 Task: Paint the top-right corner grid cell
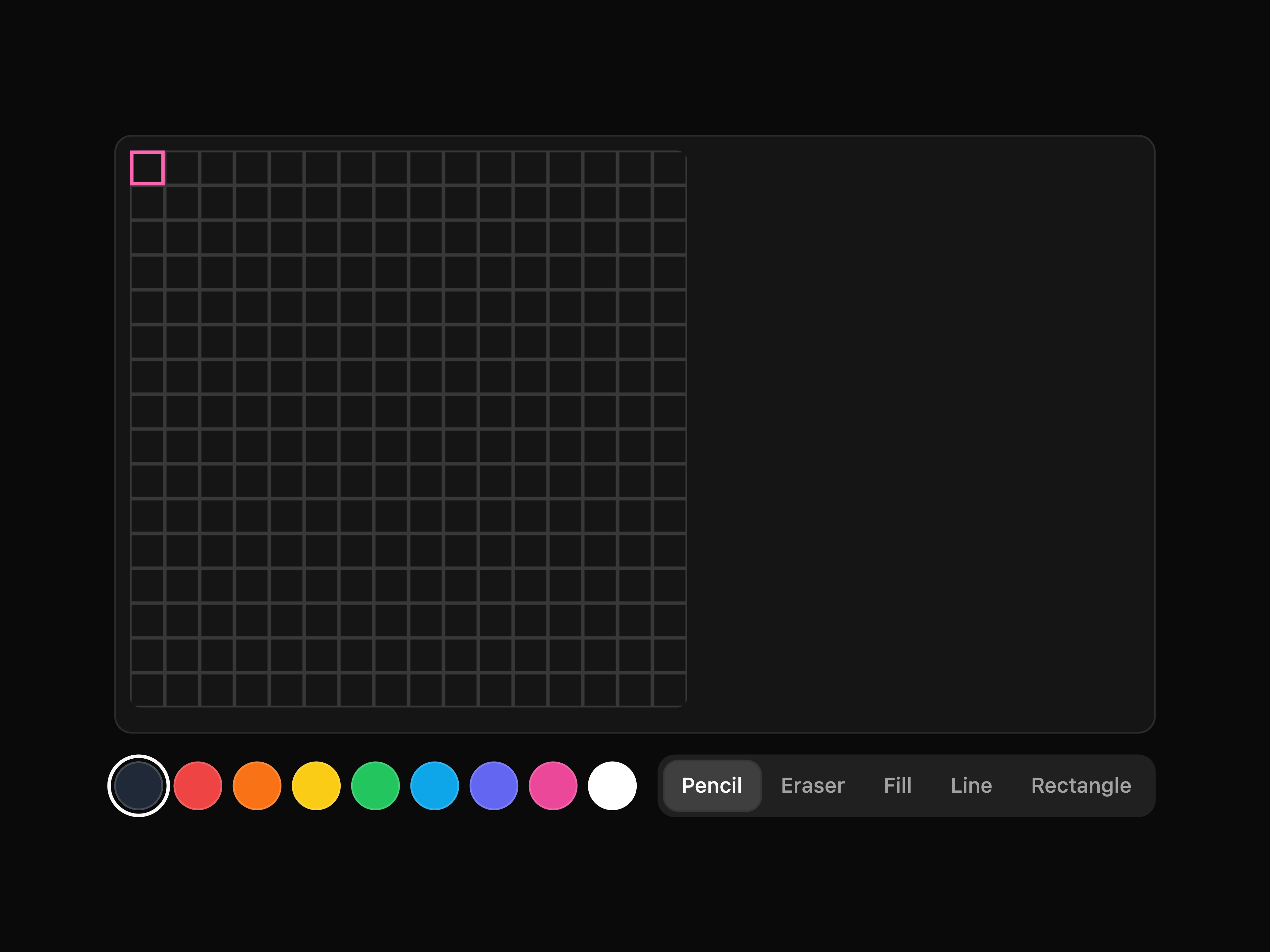[x=670, y=168]
